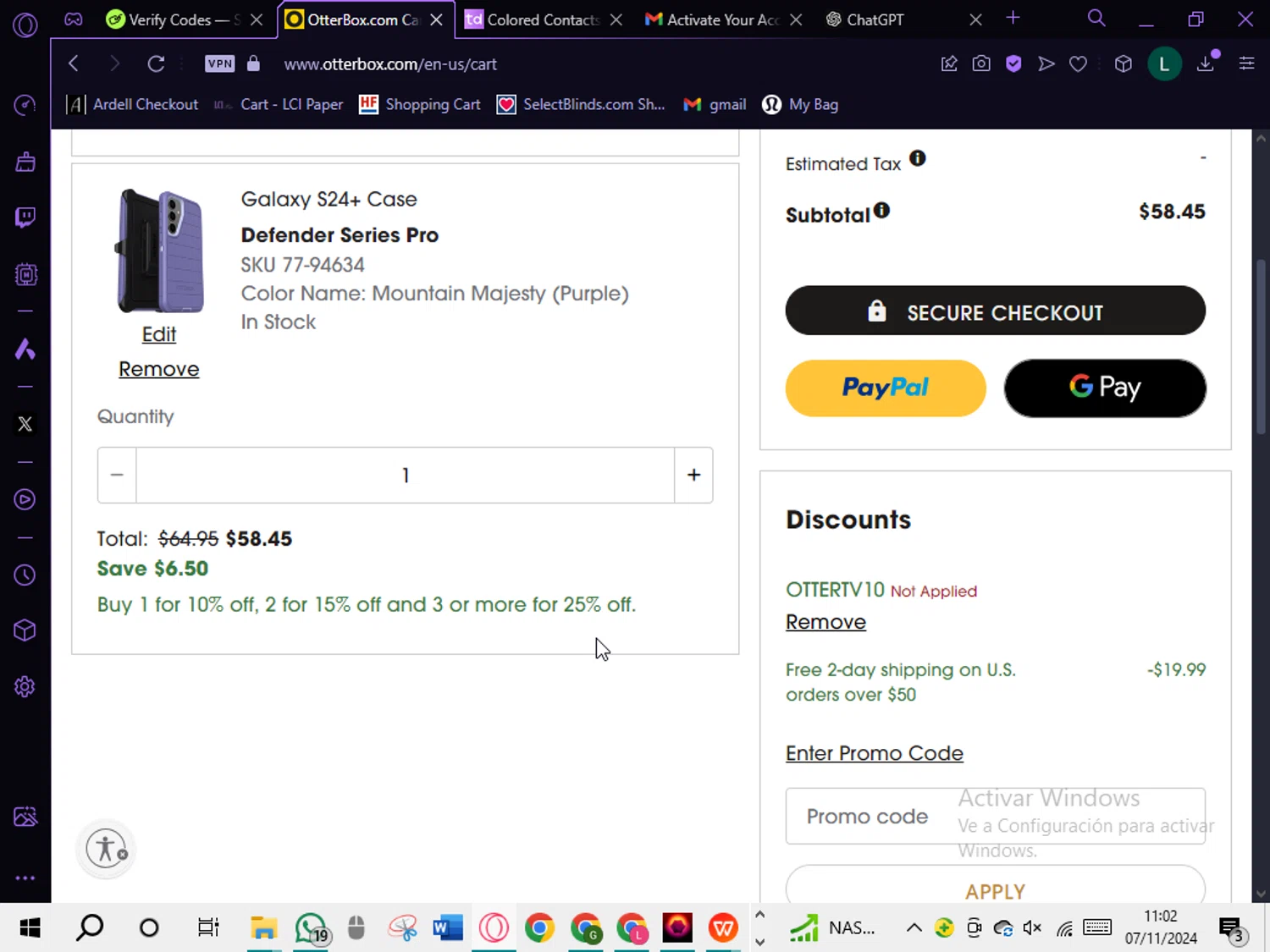Open the sidebar player icon
1270x952 pixels.
point(25,499)
